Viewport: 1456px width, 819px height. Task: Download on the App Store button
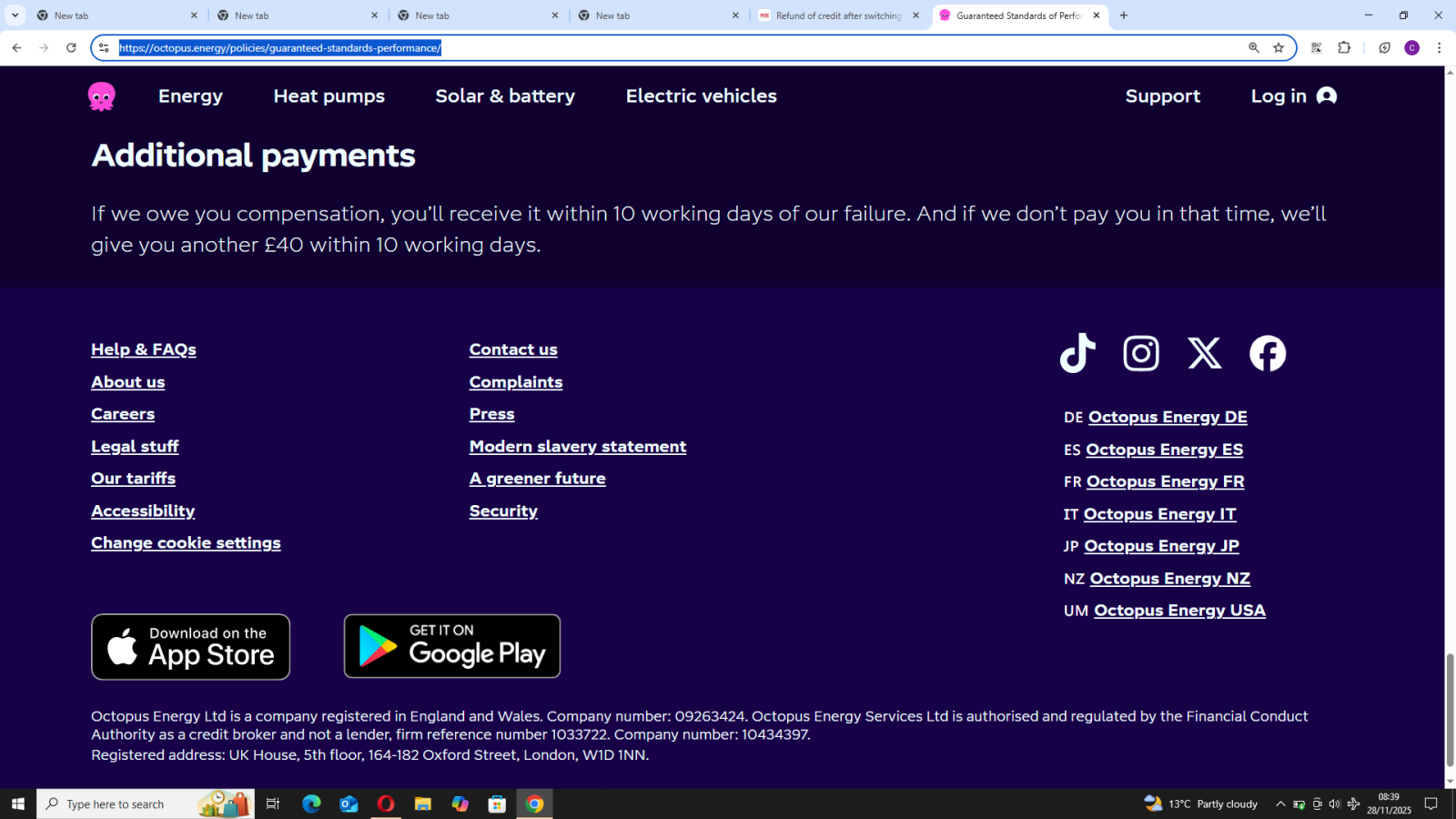coord(191,647)
